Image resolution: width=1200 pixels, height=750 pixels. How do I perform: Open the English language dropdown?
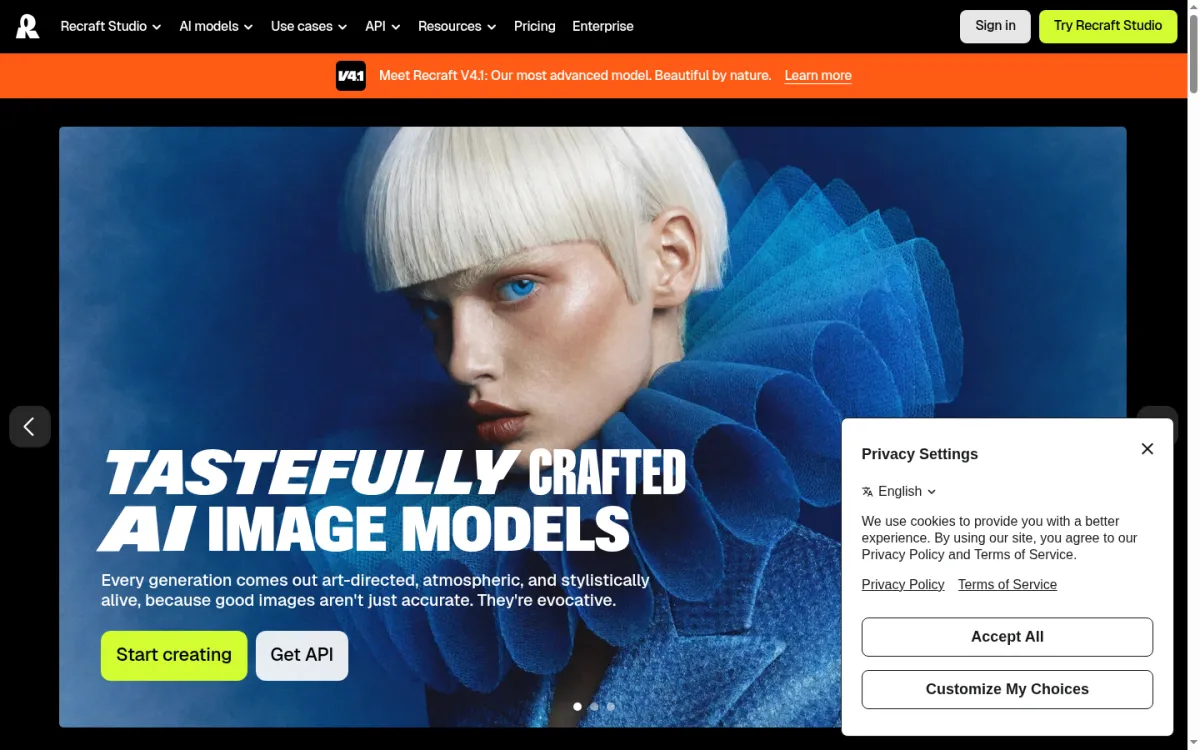point(899,492)
